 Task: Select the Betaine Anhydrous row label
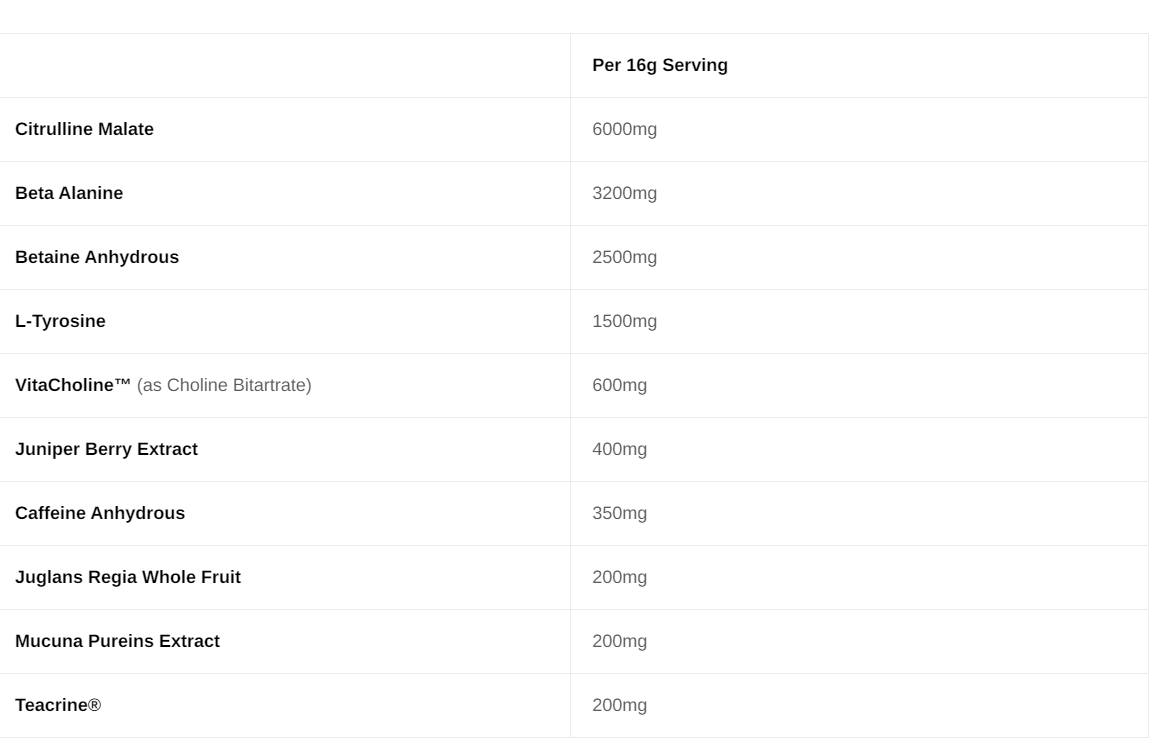pos(97,257)
